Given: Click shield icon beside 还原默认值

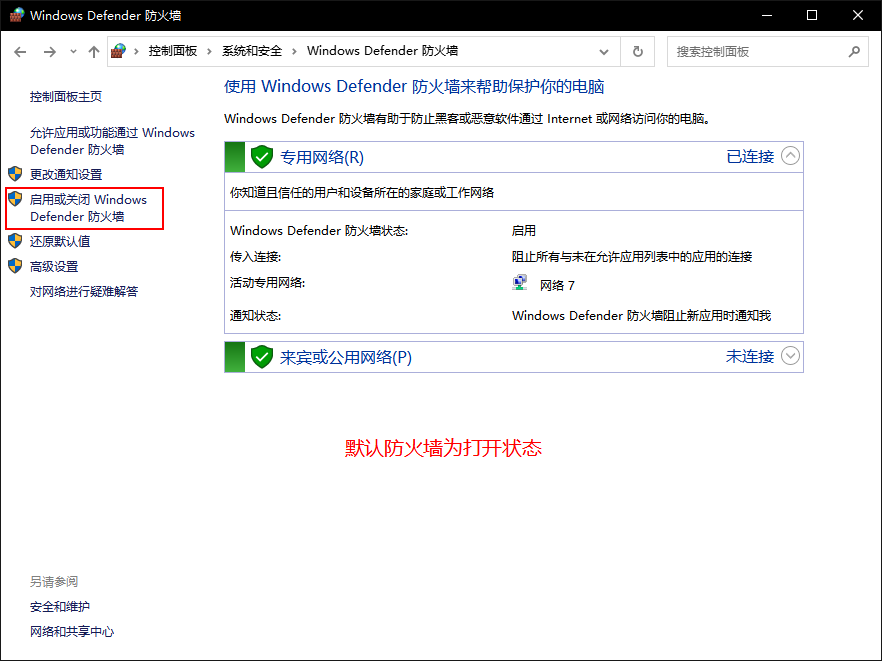Looking at the screenshot, I should pos(15,241).
